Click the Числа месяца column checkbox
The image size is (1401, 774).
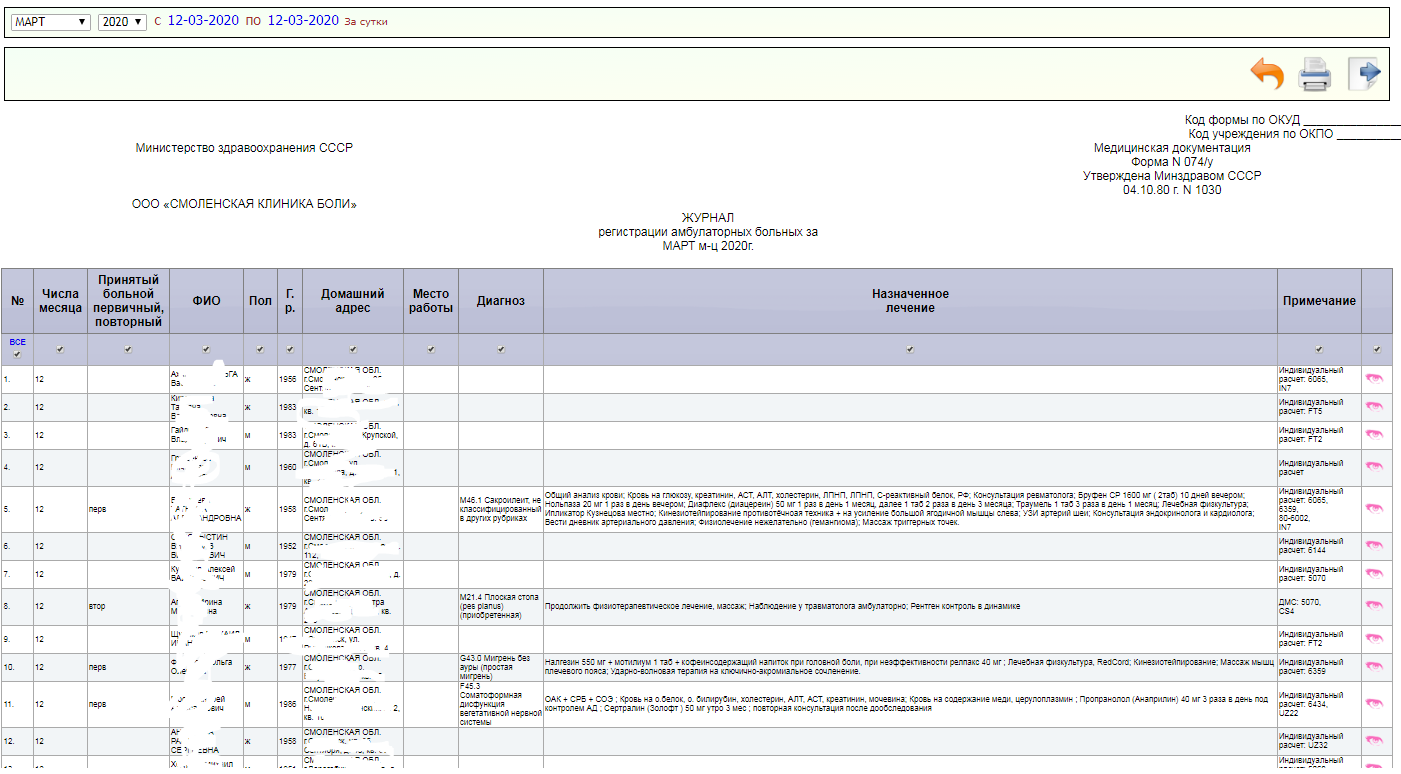pyautogui.click(x=61, y=350)
